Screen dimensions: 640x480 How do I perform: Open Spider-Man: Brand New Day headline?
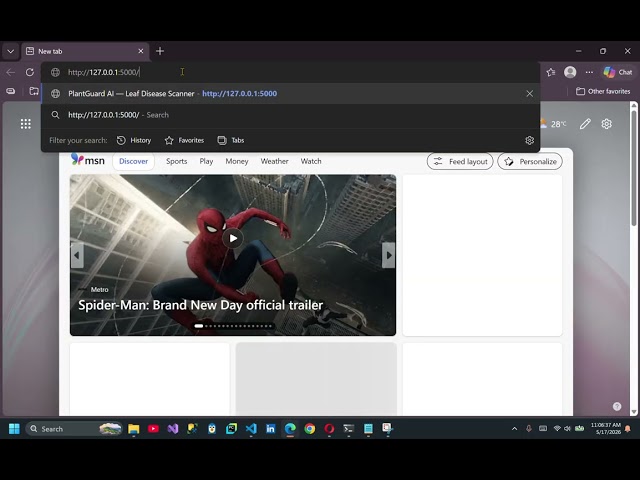click(200, 305)
